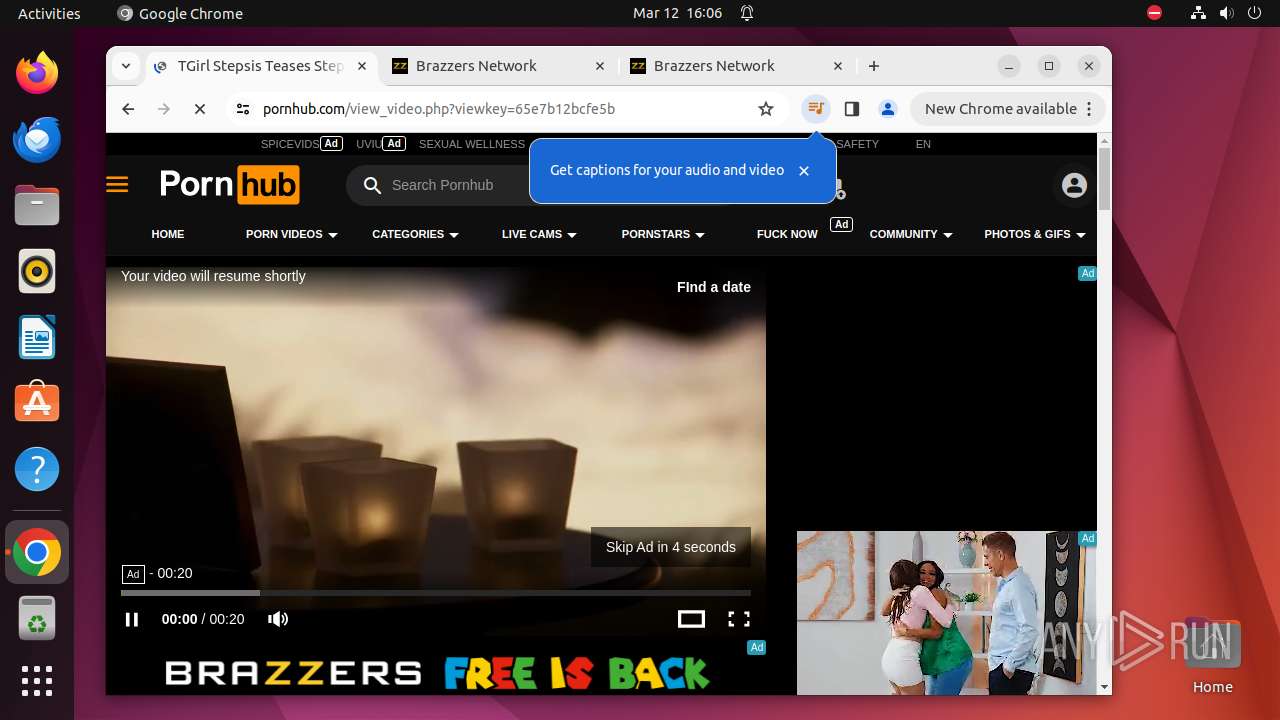Screen dimensions: 1280x720
Task: Click the right-side video thumbnail ad
Action: [x=947, y=612]
